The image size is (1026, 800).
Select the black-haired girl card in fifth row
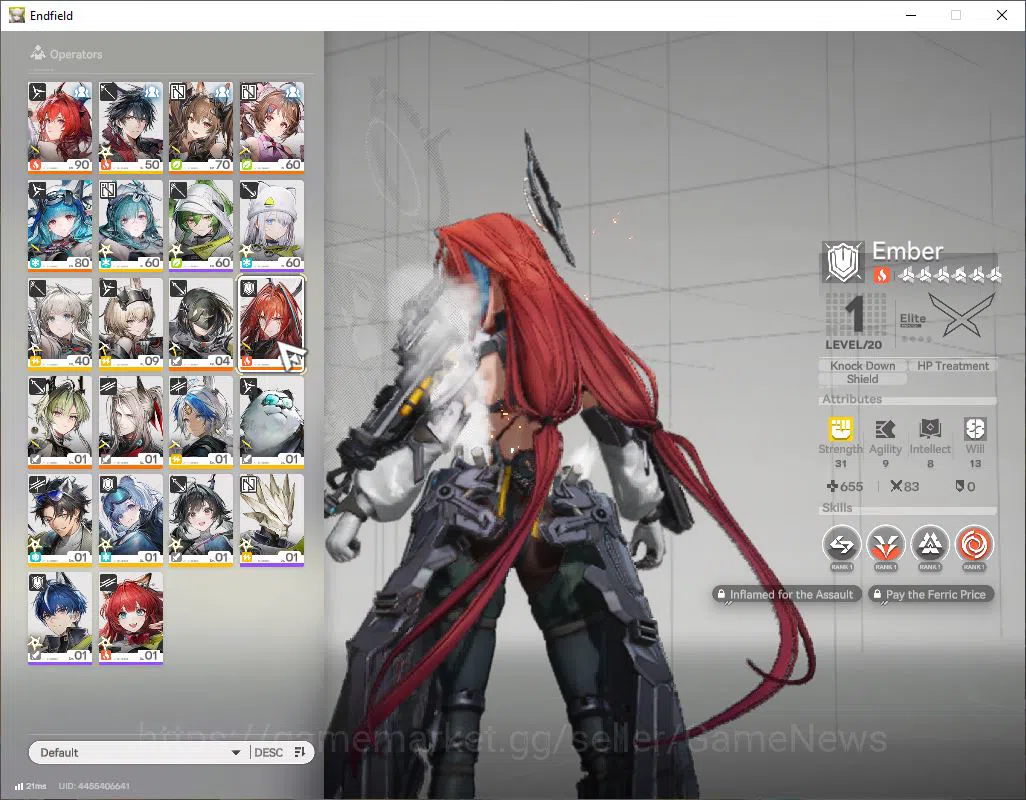201,520
